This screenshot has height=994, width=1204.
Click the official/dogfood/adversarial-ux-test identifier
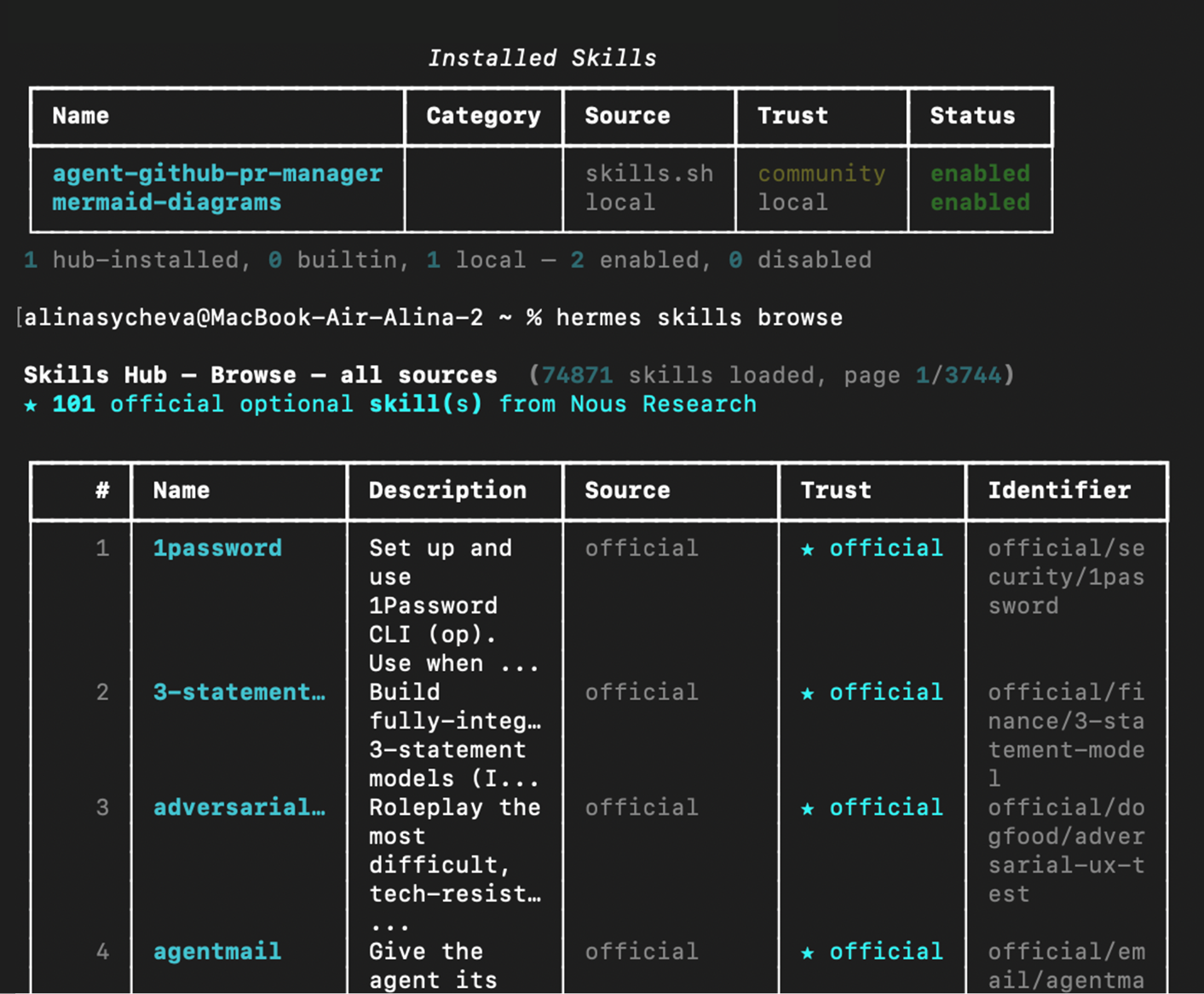coord(1066,850)
